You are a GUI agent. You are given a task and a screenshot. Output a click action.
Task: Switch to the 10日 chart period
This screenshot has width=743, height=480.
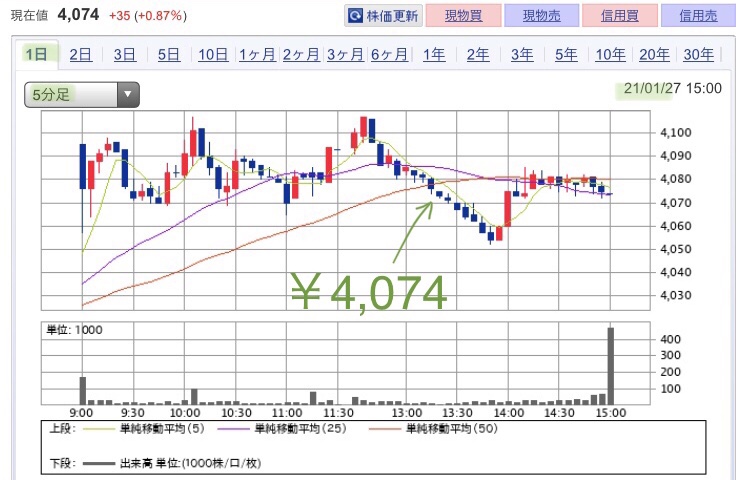(213, 55)
